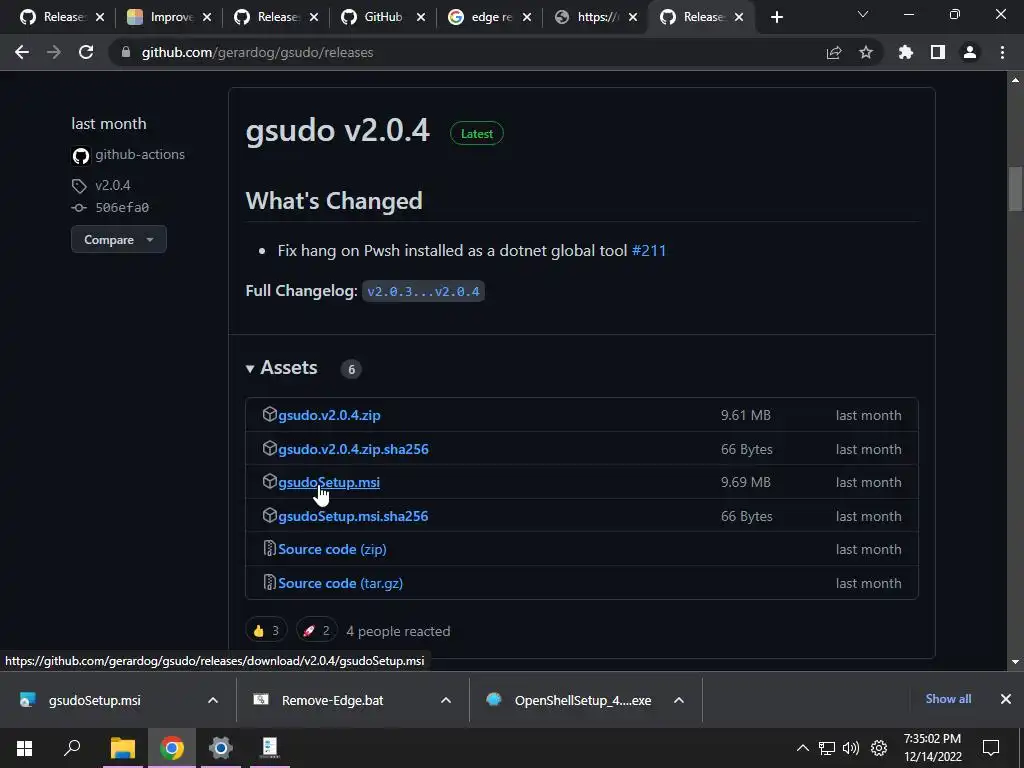Switch to the 'https://' tab
The width and height of the screenshot is (1024, 768).
point(588,17)
